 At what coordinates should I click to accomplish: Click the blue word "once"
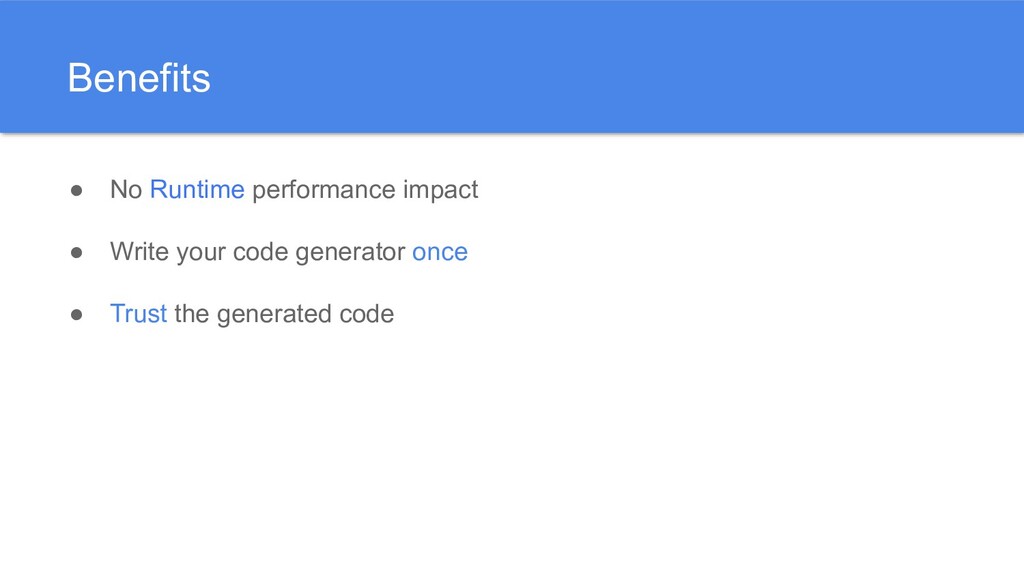440,252
